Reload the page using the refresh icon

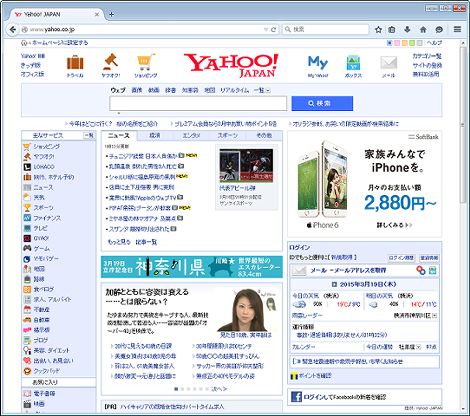[274, 30]
